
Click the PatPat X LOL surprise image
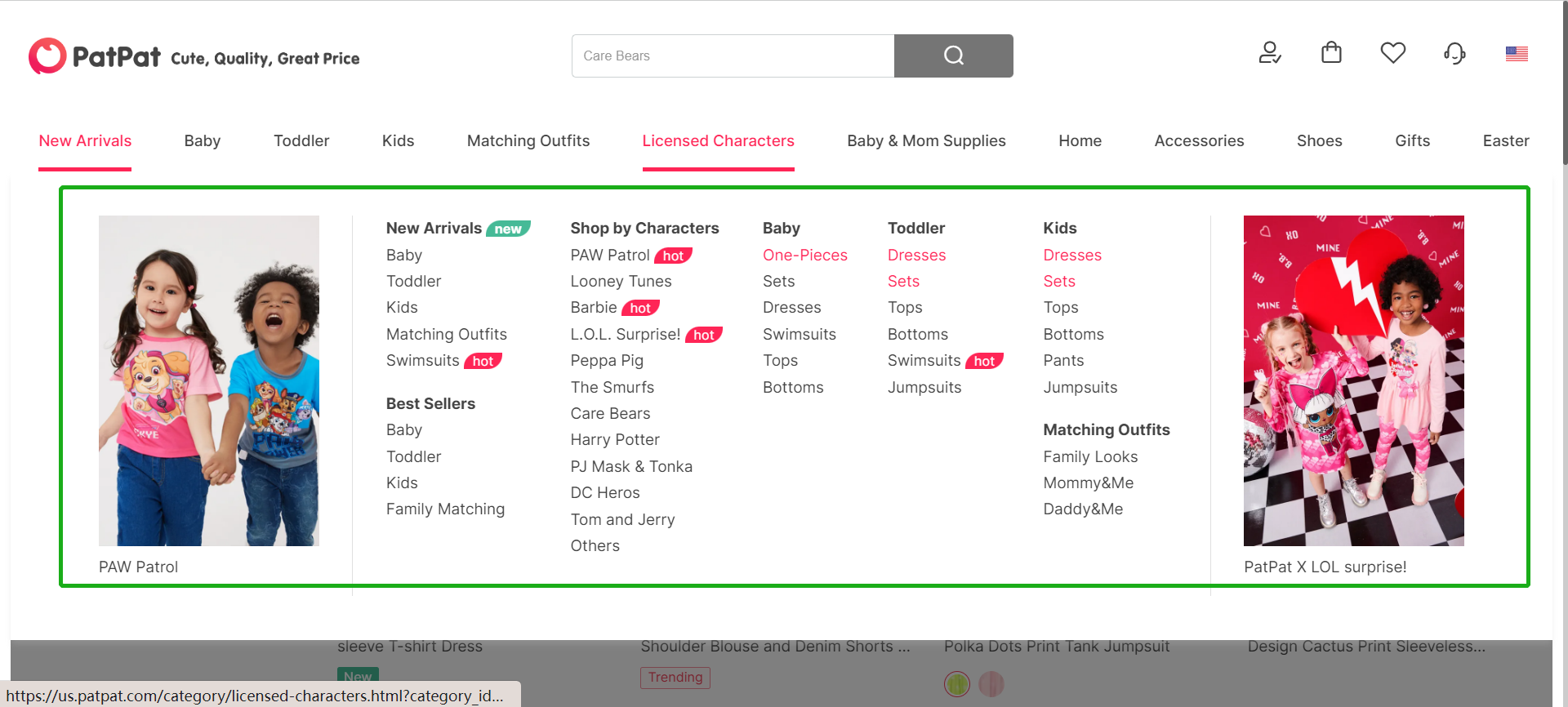coord(1353,380)
